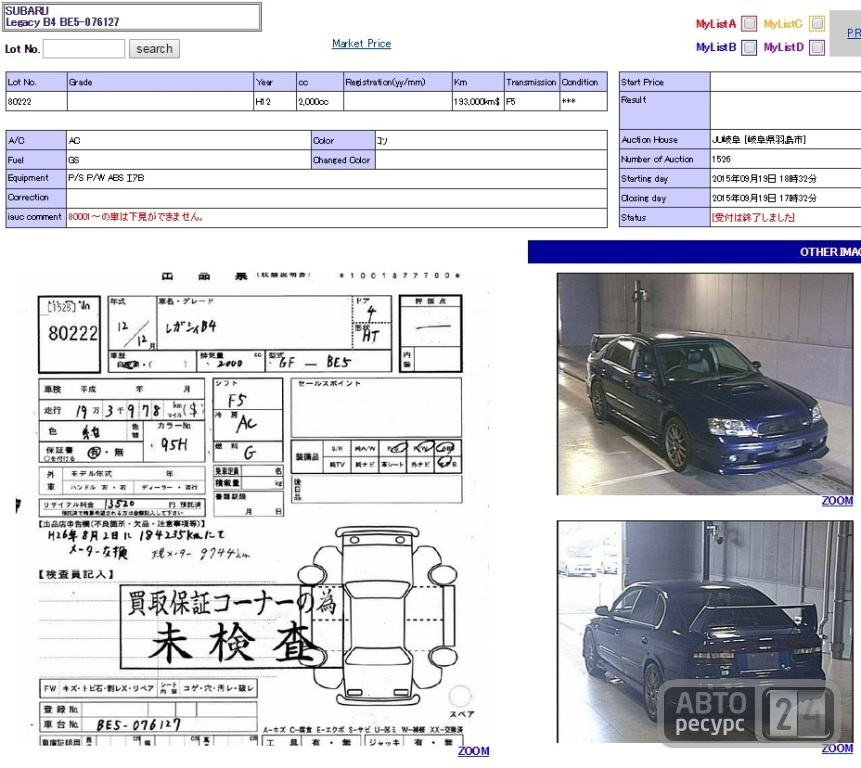This screenshot has width=861, height=768.
Task: Click the P/S P/W ABS equipment value
Action: click(106, 178)
